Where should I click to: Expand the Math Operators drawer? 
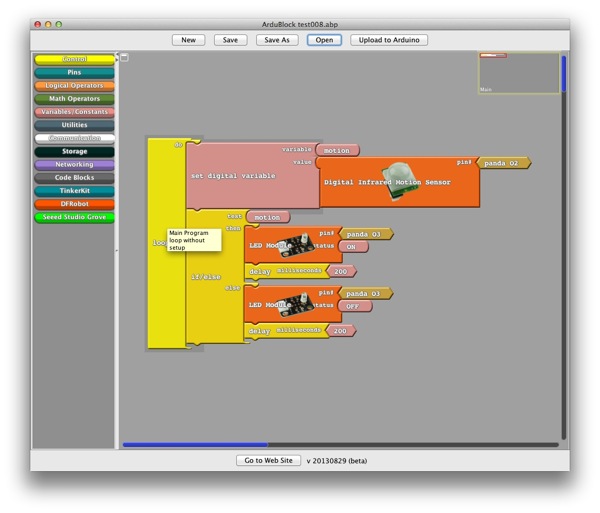click(x=74, y=99)
